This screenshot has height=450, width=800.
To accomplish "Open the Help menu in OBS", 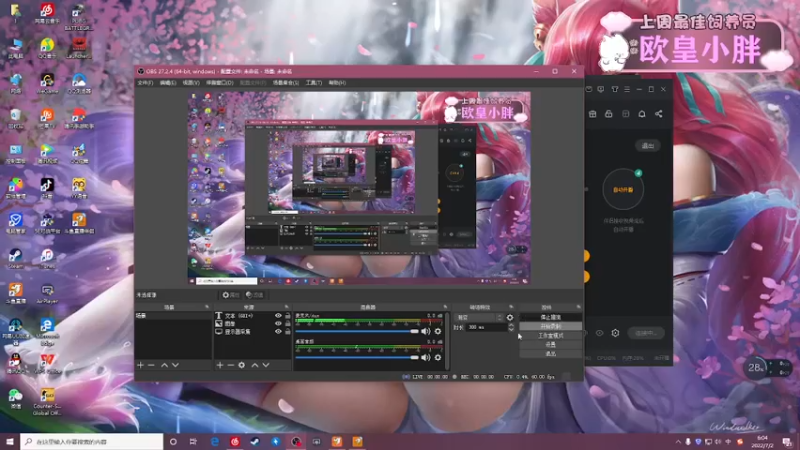I will (337, 83).
